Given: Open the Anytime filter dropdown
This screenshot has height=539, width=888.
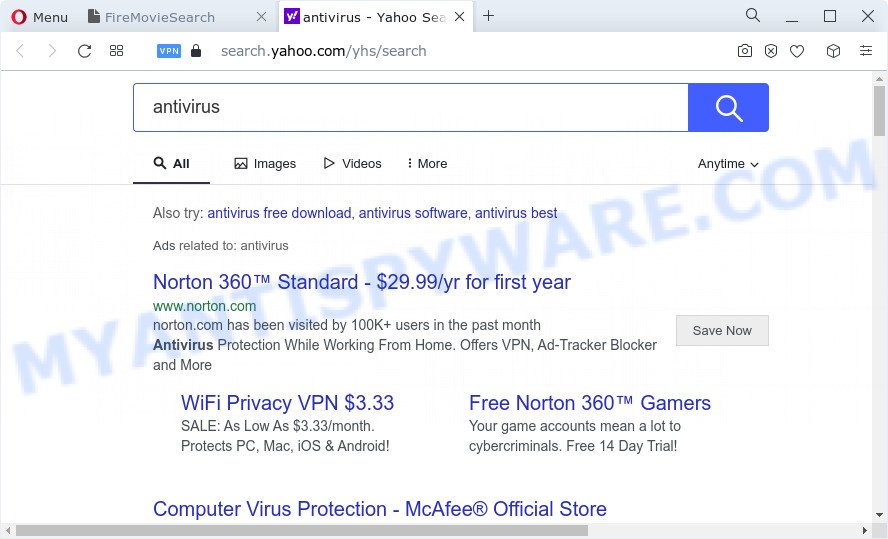Looking at the screenshot, I should [x=728, y=164].
